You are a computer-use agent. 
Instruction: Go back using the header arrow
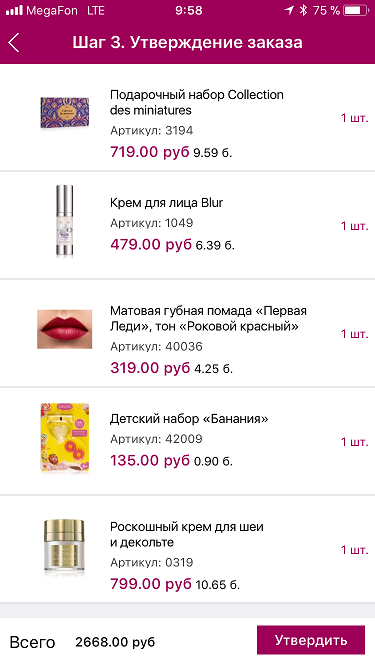[14, 43]
